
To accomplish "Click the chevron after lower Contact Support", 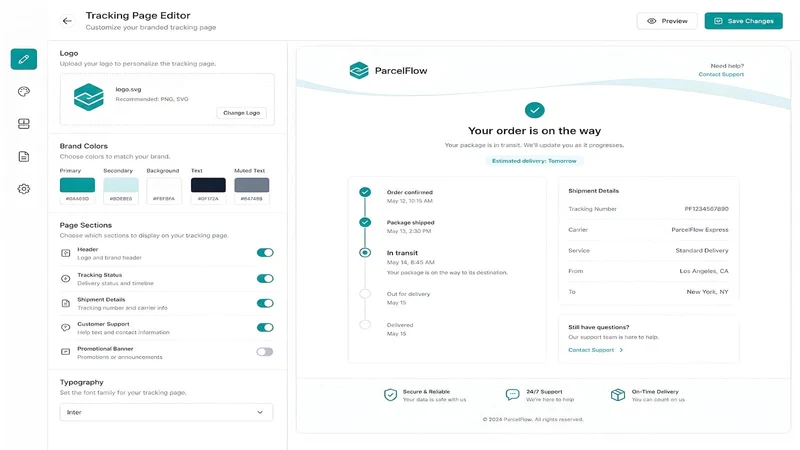I will pyautogui.click(x=621, y=350).
